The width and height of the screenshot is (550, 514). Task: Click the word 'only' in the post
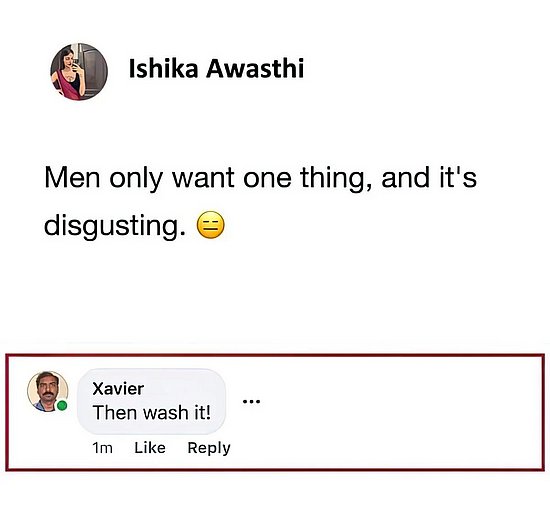point(136,179)
